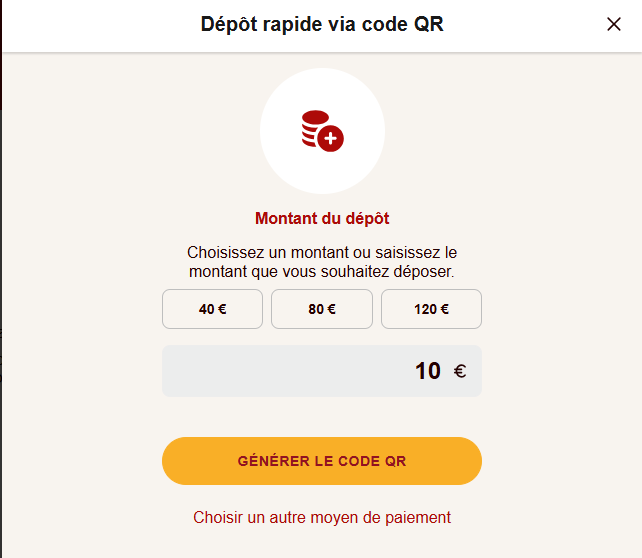Image resolution: width=642 pixels, height=558 pixels.
Task: Click the Choisissez un montant instruction text
Action: [x=322, y=262]
